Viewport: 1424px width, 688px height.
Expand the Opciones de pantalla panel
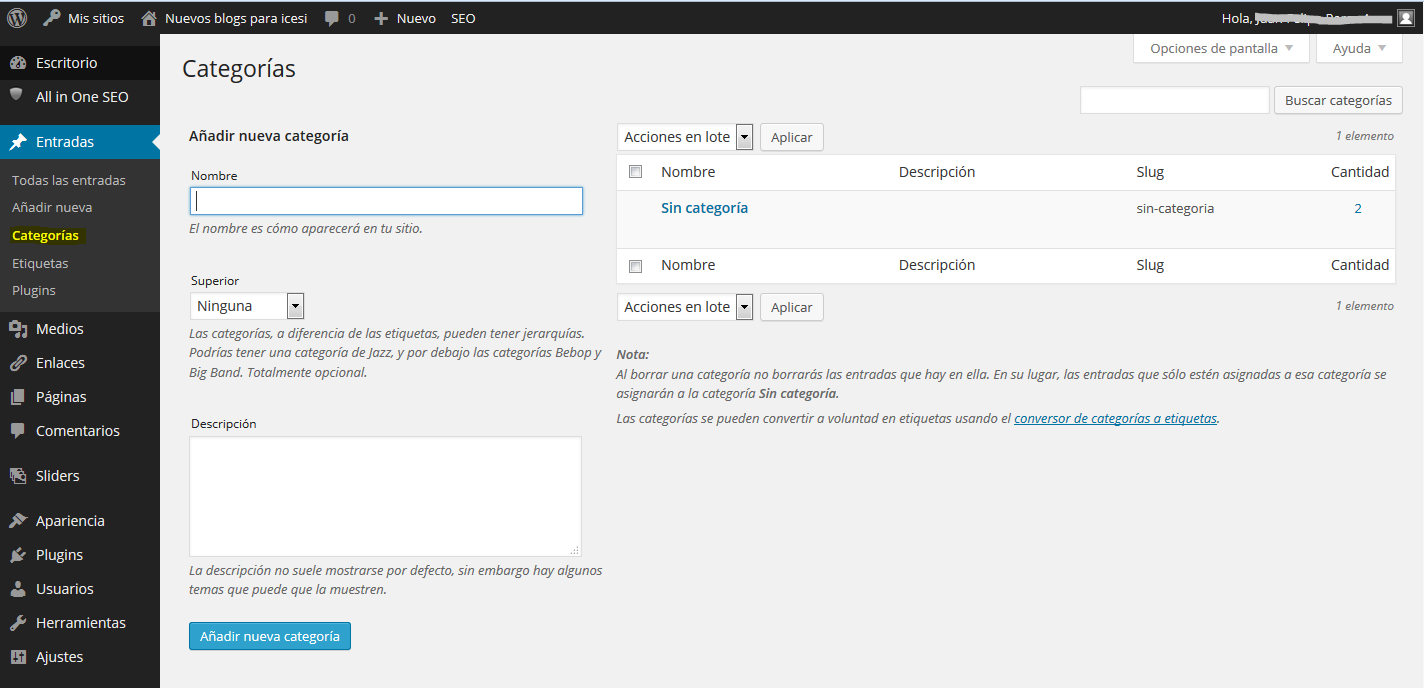tap(1221, 48)
